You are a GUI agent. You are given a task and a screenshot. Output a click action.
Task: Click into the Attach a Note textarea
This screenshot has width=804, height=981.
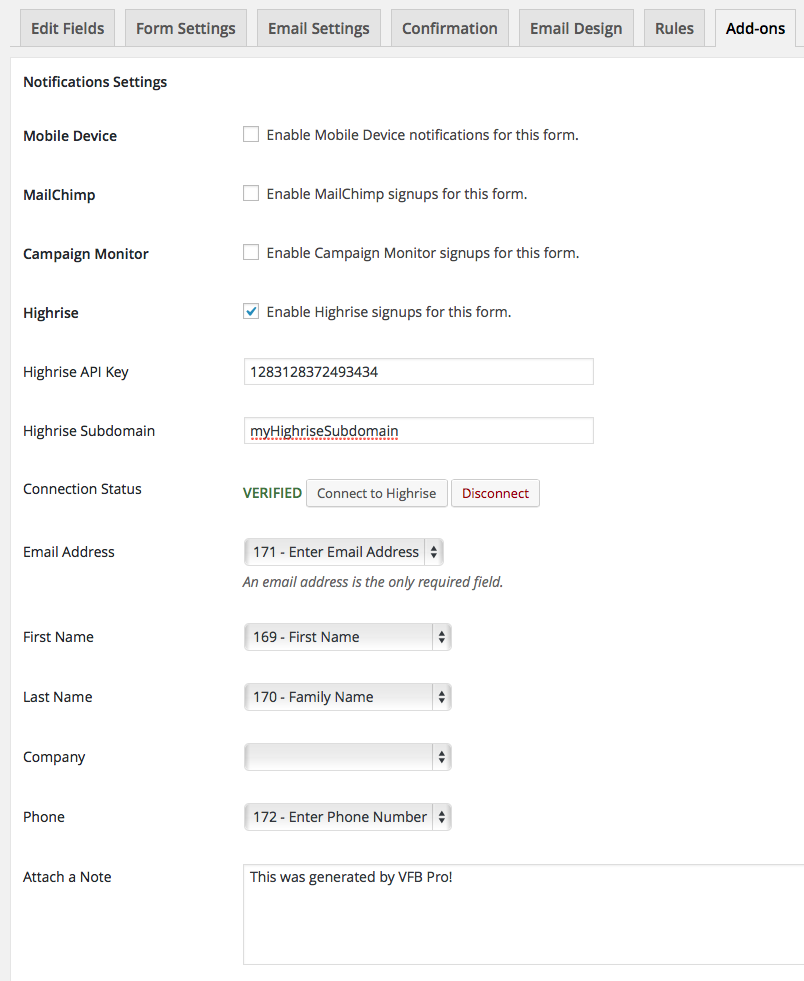(524, 915)
